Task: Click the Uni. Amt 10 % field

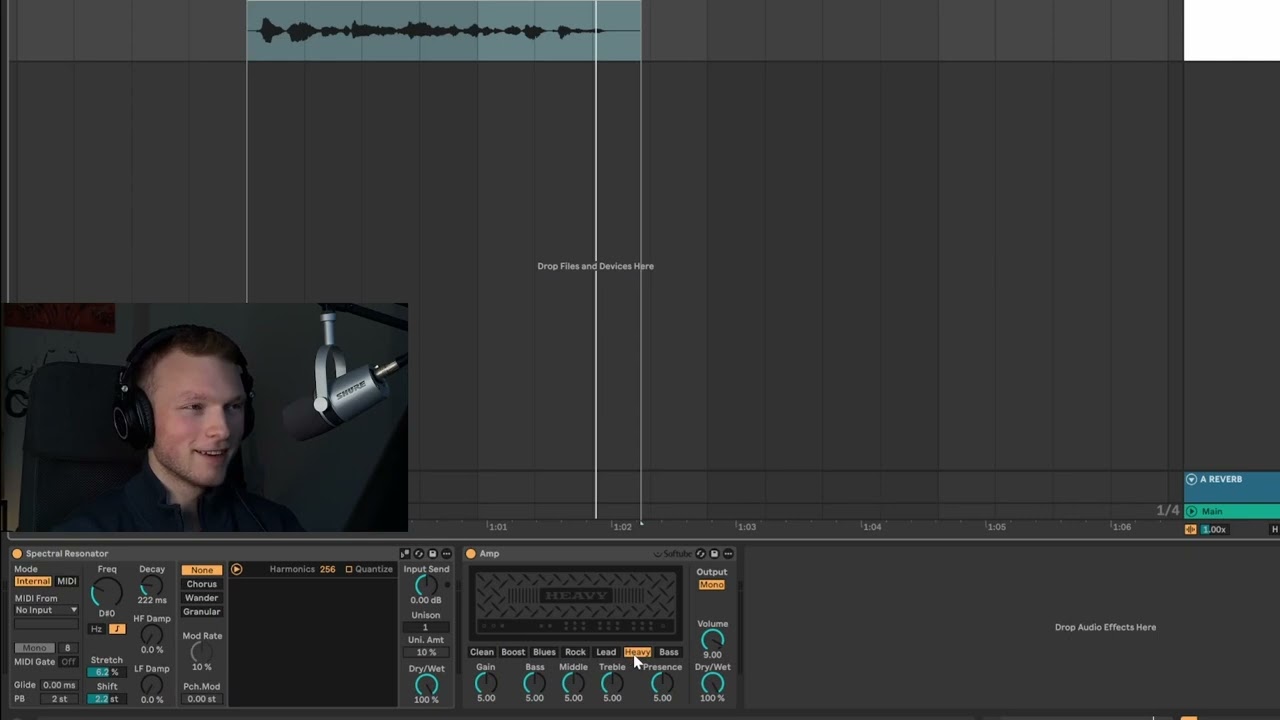Action: [426, 652]
